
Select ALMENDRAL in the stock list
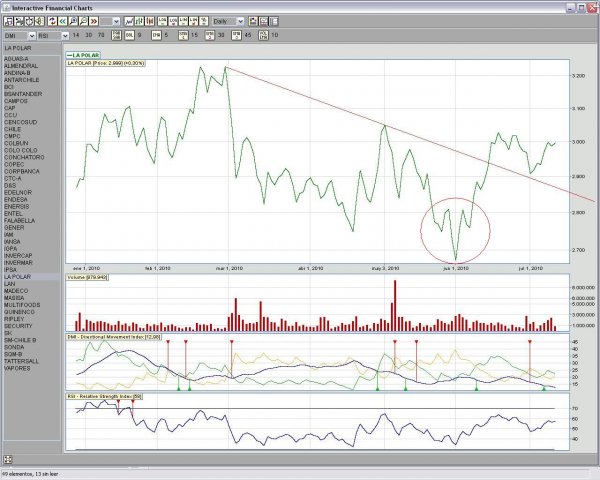(x=21, y=66)
